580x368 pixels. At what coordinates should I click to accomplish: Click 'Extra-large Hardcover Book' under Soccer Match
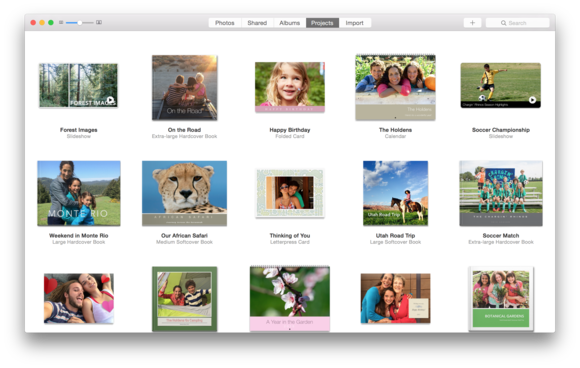[501, 242]
